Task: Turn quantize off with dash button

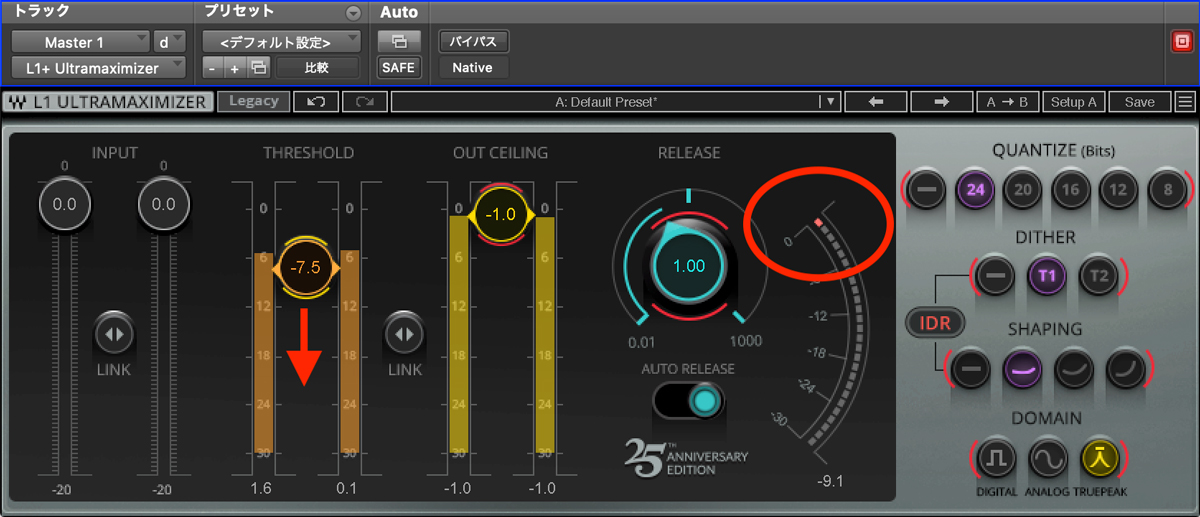Action: (927, 189)
